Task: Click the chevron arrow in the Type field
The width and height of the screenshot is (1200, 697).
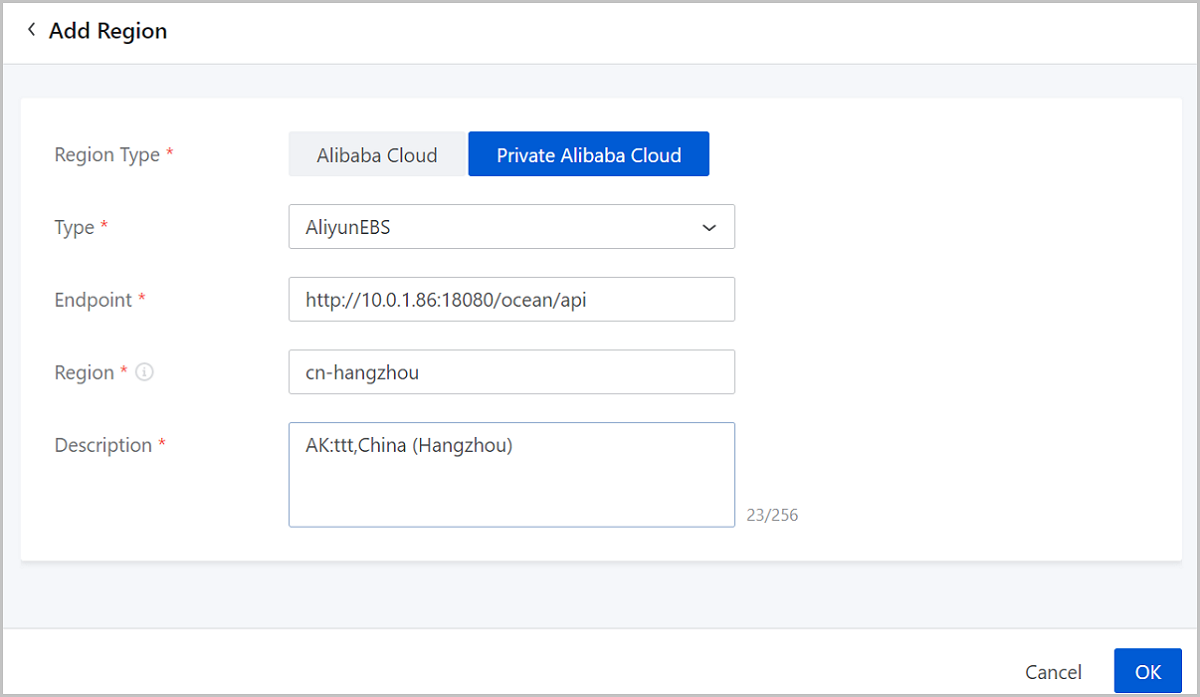Action: pos(709,228)
